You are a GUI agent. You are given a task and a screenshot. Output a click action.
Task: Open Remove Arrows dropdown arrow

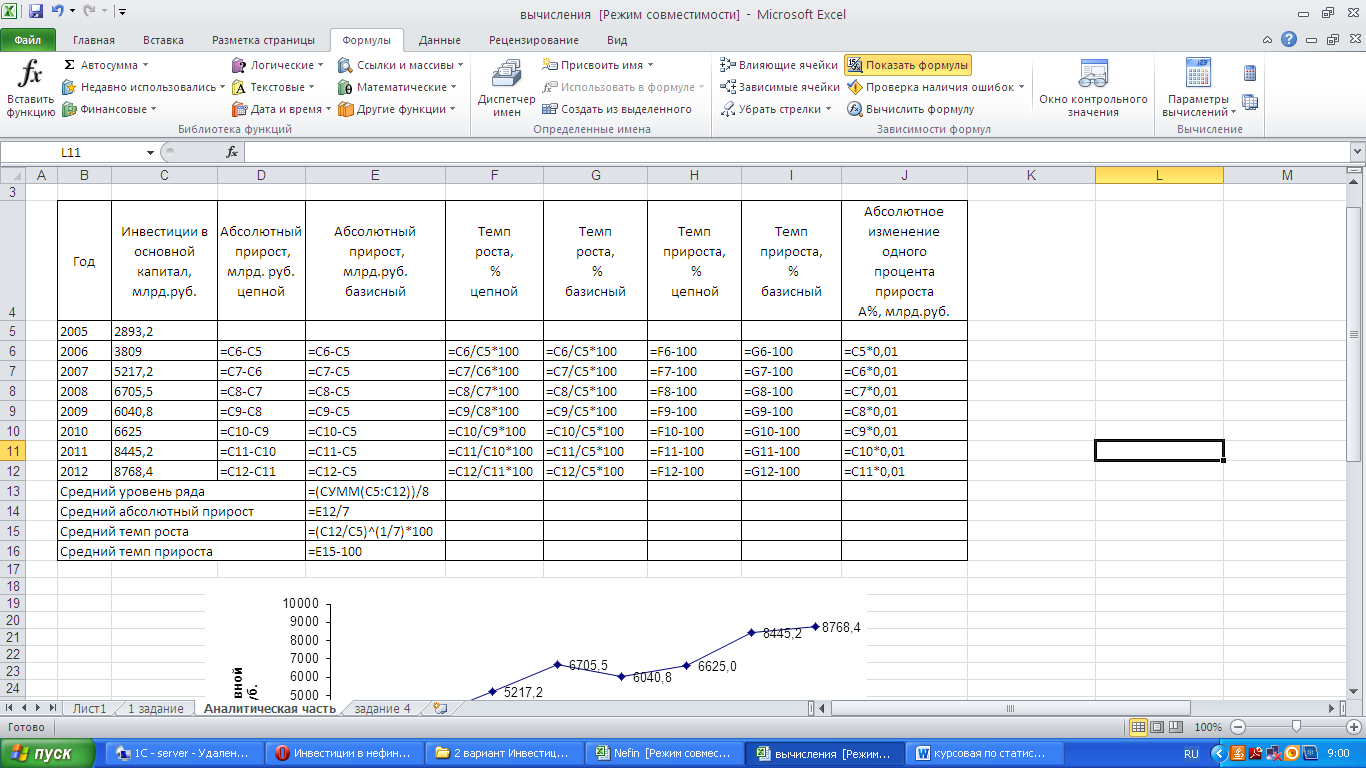tap(828, 109)
